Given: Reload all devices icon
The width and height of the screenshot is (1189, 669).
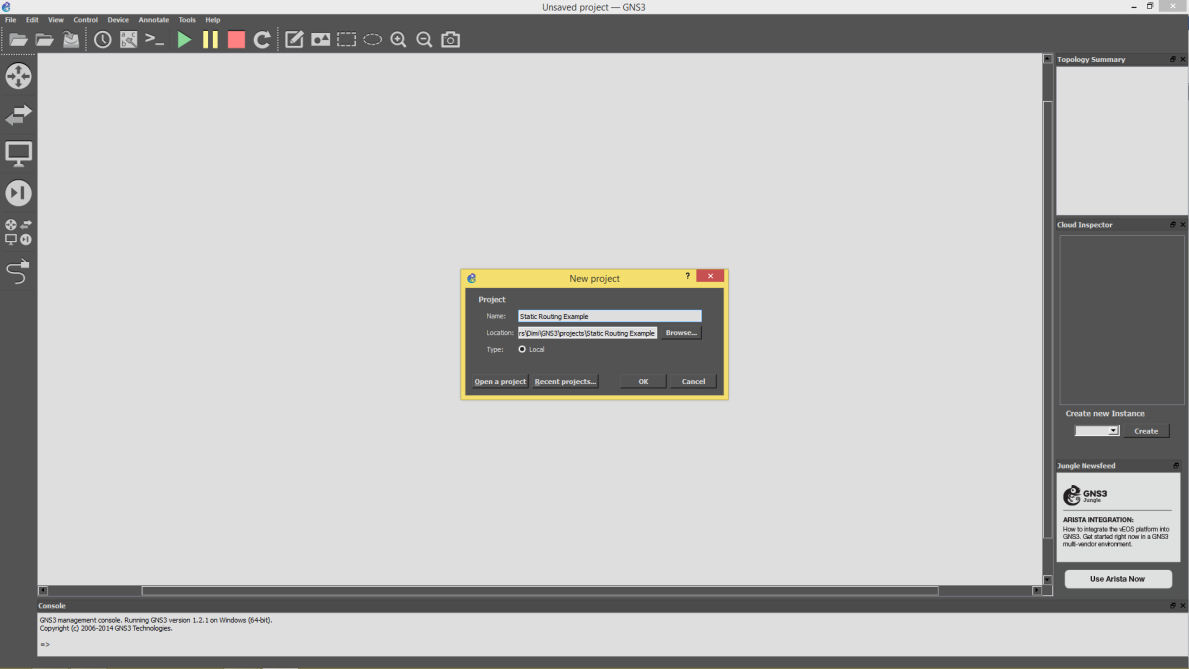Looking at the screenshot, I should point(262,39).
